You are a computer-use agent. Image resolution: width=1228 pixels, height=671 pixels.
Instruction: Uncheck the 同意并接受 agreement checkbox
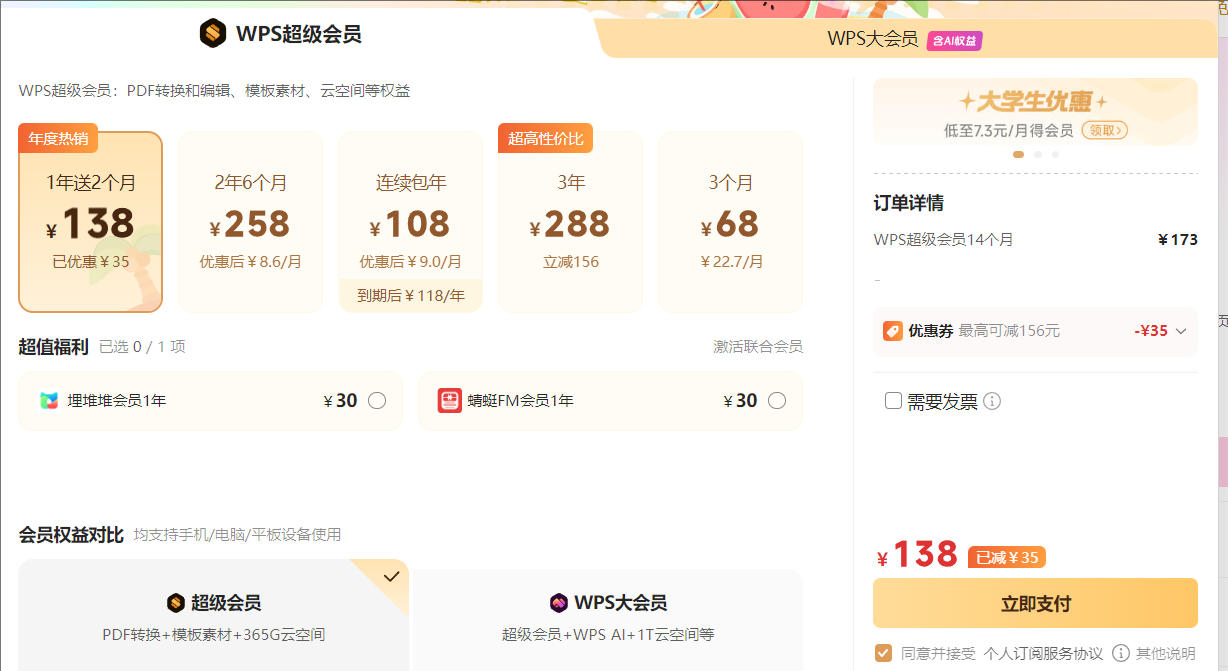coord(883,653)
